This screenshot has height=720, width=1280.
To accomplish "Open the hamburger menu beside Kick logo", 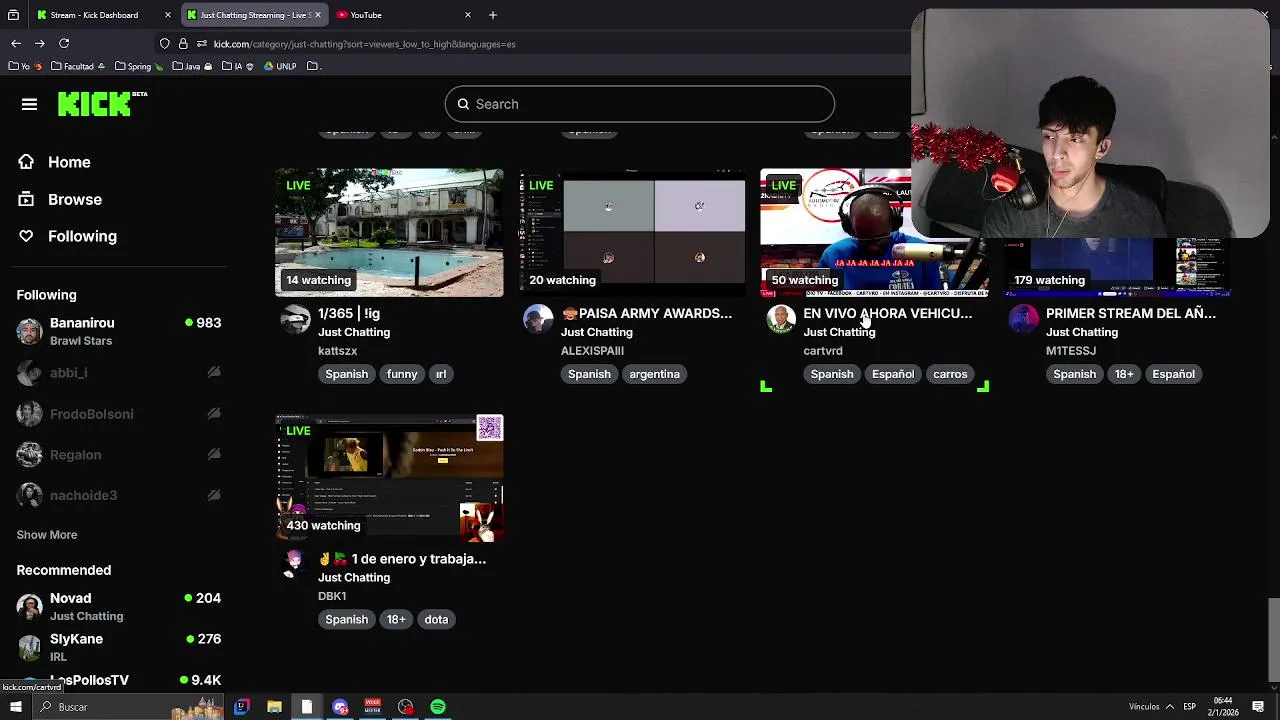I will (x=29, y=104).
